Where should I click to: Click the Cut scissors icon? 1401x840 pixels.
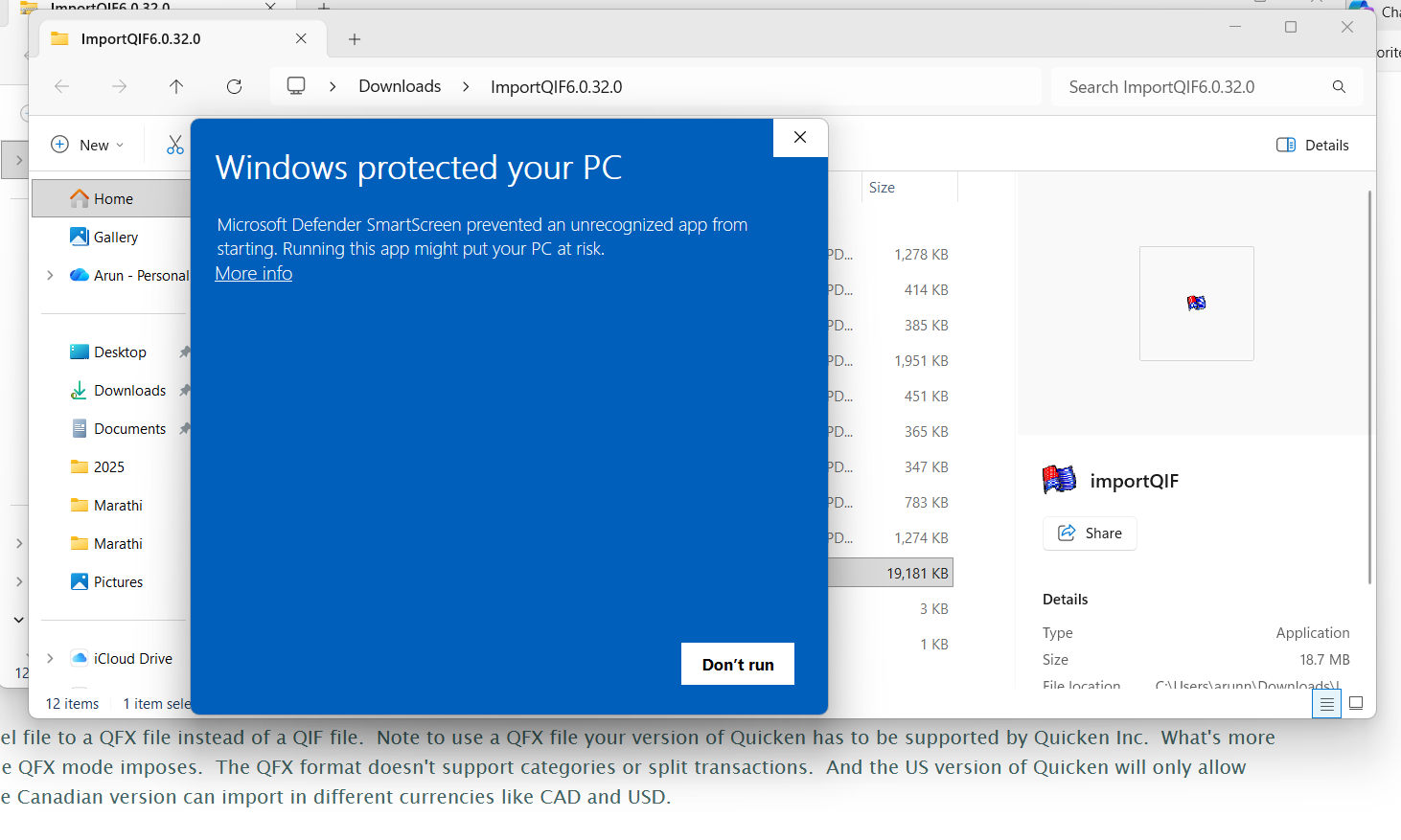[x=175, y=145]
